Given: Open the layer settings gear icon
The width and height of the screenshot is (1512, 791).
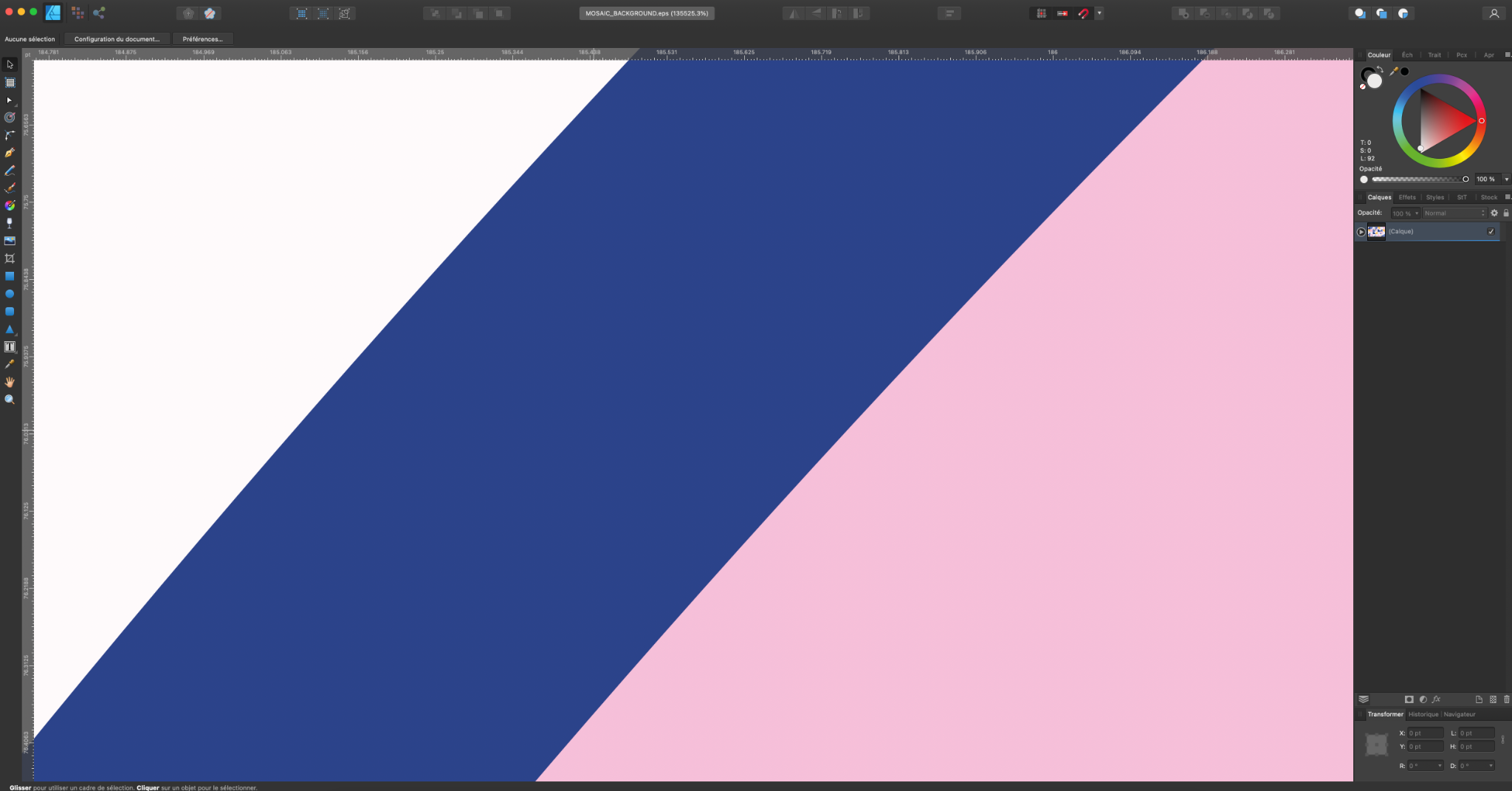Looking at the screenshot, I should (x=1494, y=213).
